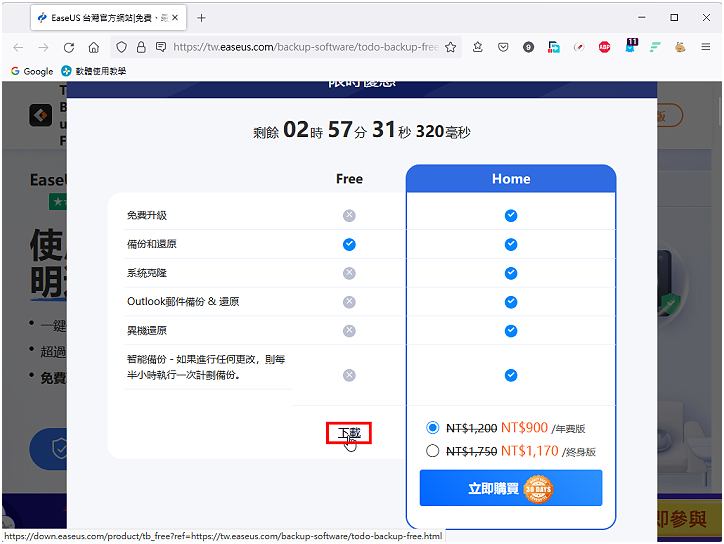This screenshot has width=724, height=544.
Task: Click the downloads tray toolbar icon
Action: pyautogui.click(x=478, y=47)
